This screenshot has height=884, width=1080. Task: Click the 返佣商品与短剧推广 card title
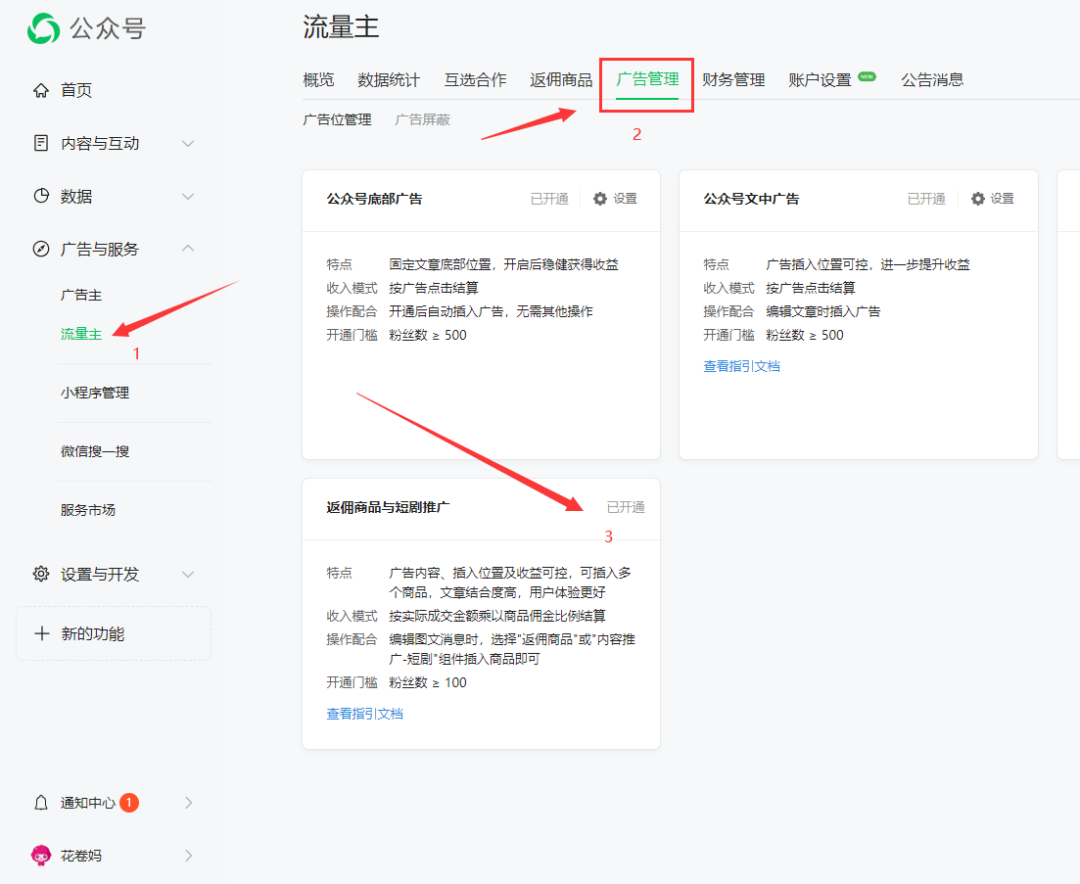pos(388,508)
